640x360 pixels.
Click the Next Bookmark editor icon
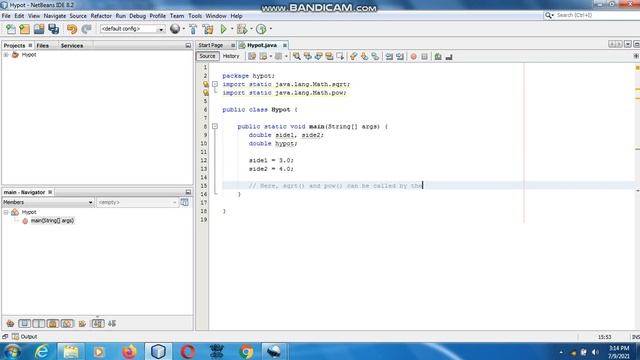coord(364,56)
